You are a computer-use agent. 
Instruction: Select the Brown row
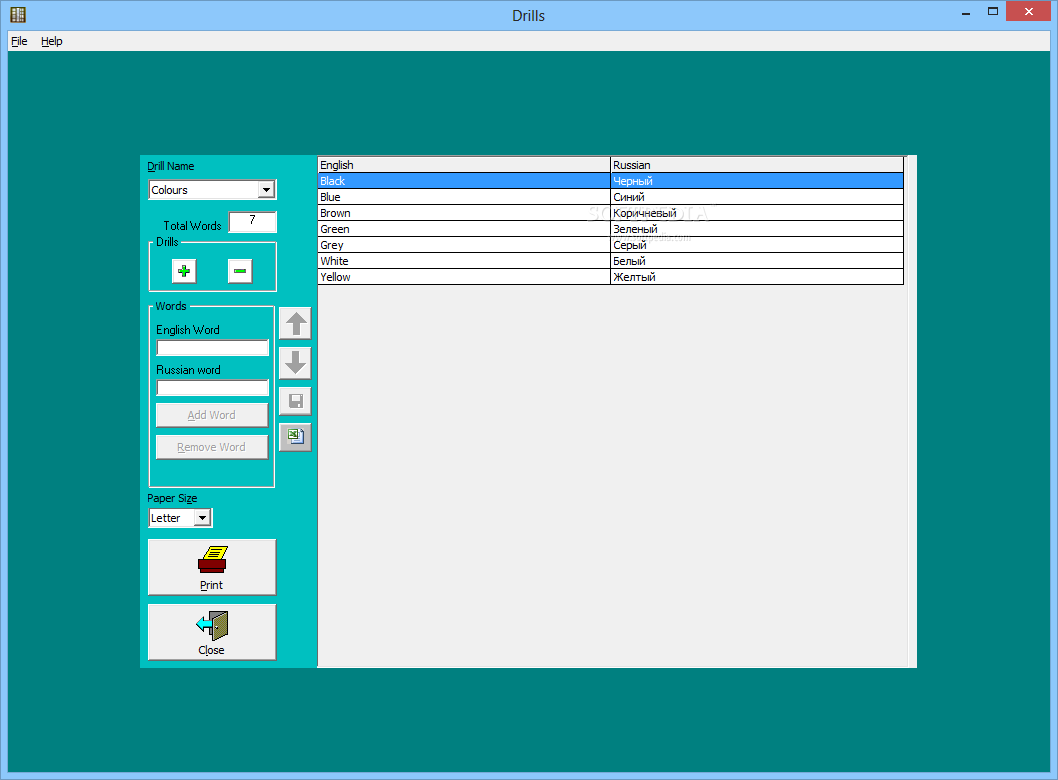point(611,213)
